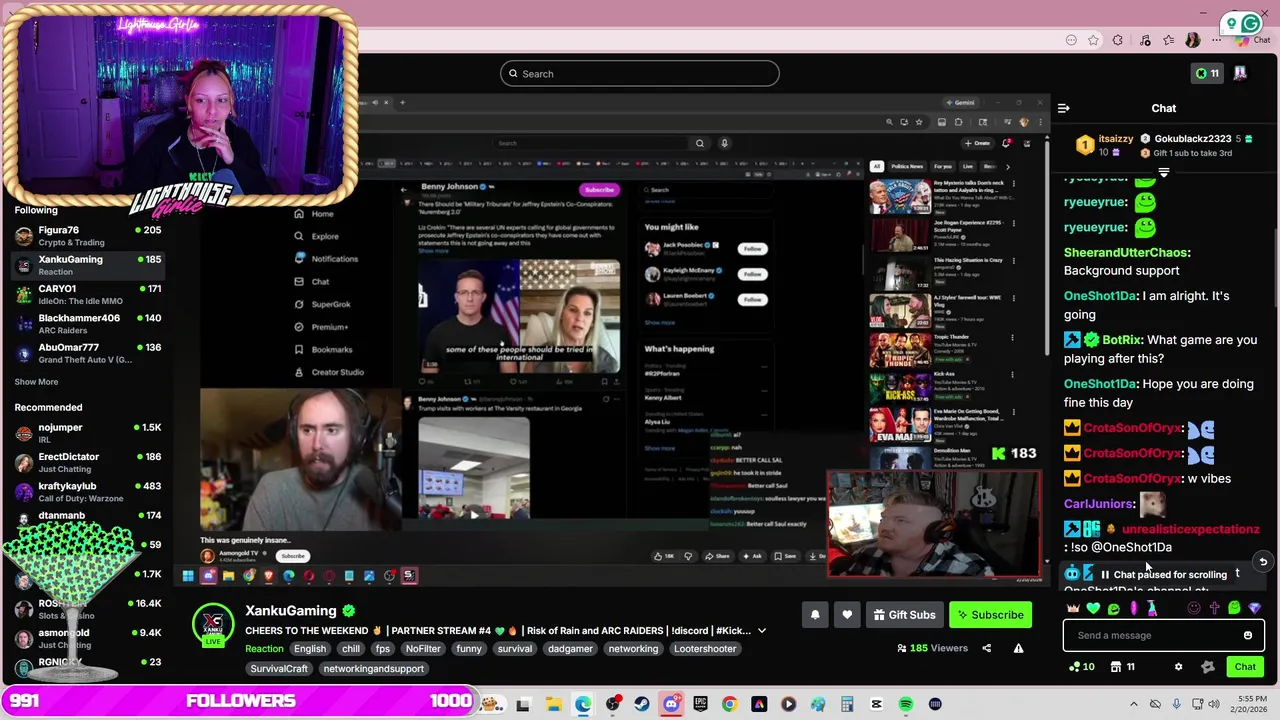This screenshot has width=1280, height=720.
Task: Open kraftykaylub in Recommended list
Action: pyautogui.click(x=88, y=492)
